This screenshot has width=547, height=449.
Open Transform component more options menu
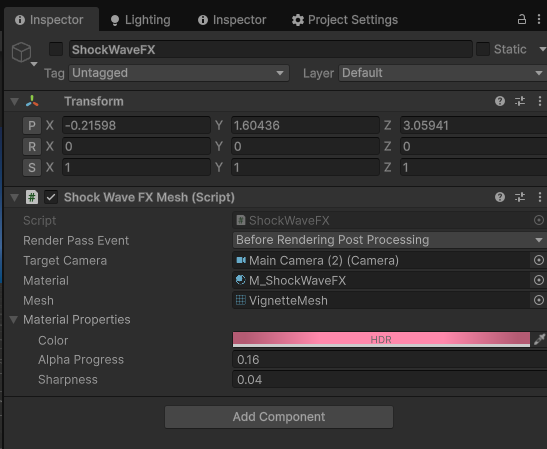pyautogui.click(x=540, y=101)
